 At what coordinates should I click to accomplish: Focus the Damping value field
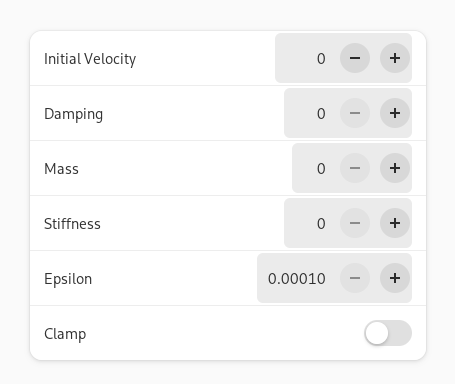pos(311,113)
